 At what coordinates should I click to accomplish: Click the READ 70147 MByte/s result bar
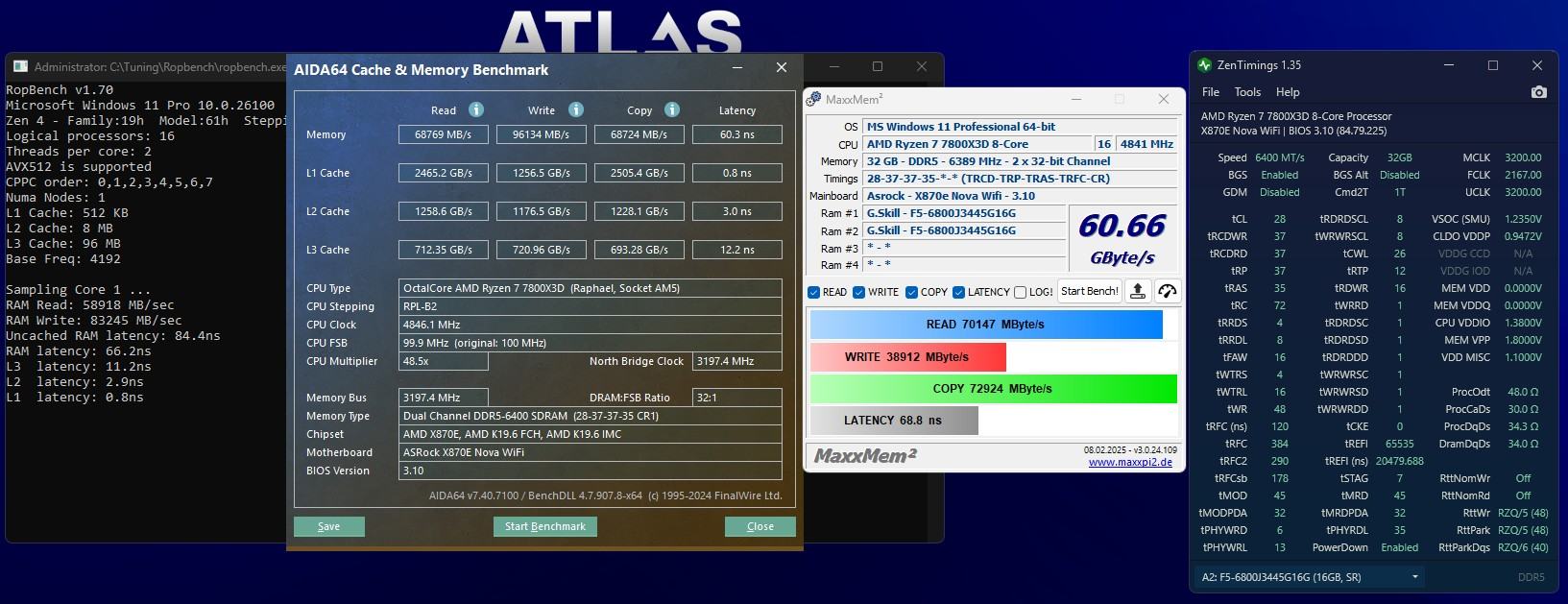986,325
